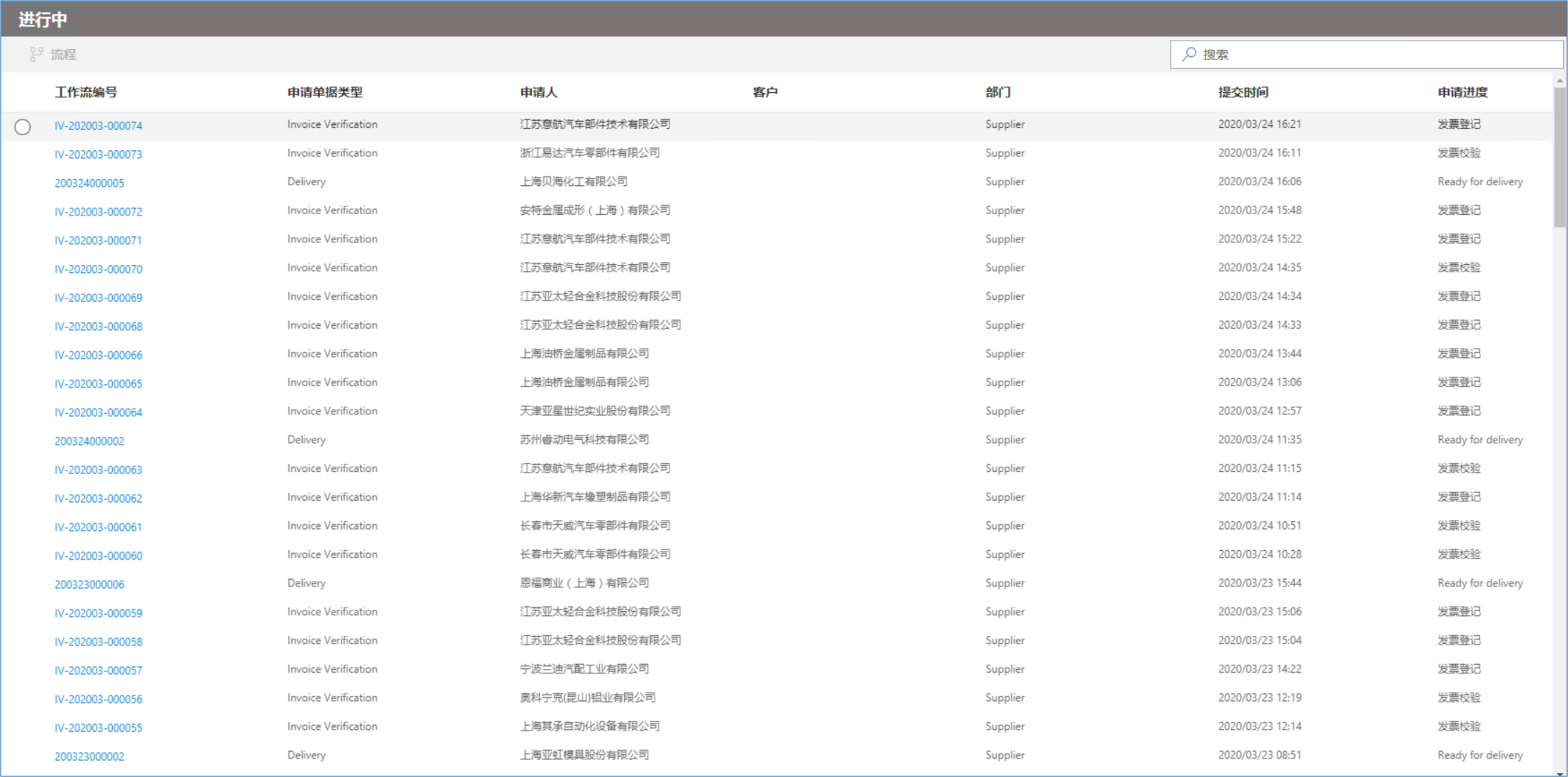
Task: Click 发票校验 status of IV-202003-000073
Action: click(x=1459, y=152)
